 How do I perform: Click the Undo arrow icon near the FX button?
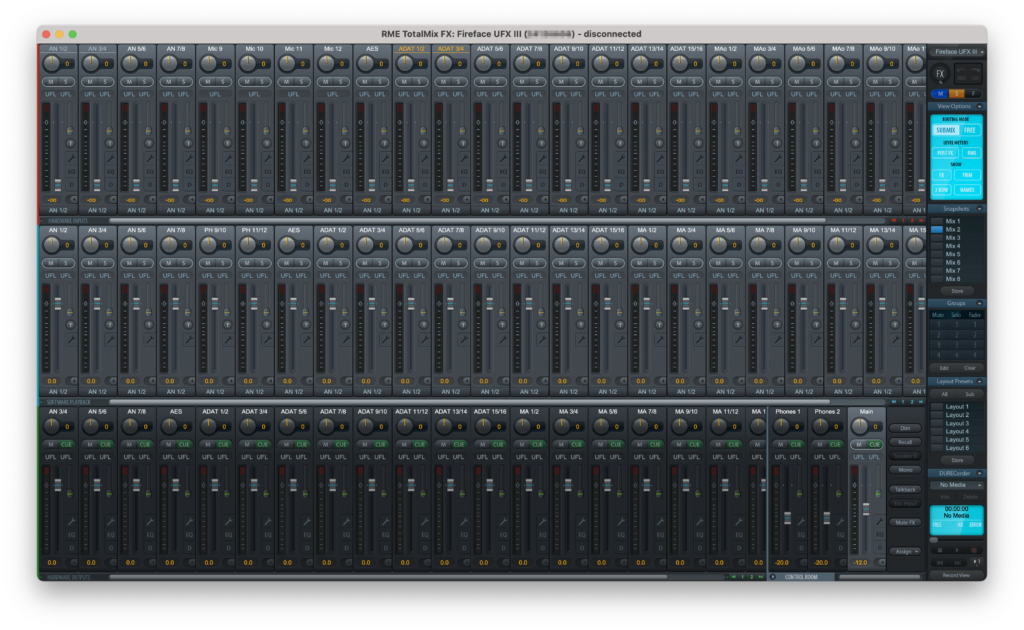pyautogui.click(x=961, y=73)
